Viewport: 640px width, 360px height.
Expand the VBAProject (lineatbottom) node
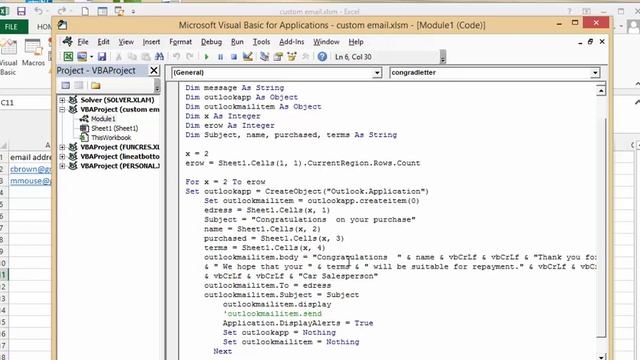pos(62,156)
